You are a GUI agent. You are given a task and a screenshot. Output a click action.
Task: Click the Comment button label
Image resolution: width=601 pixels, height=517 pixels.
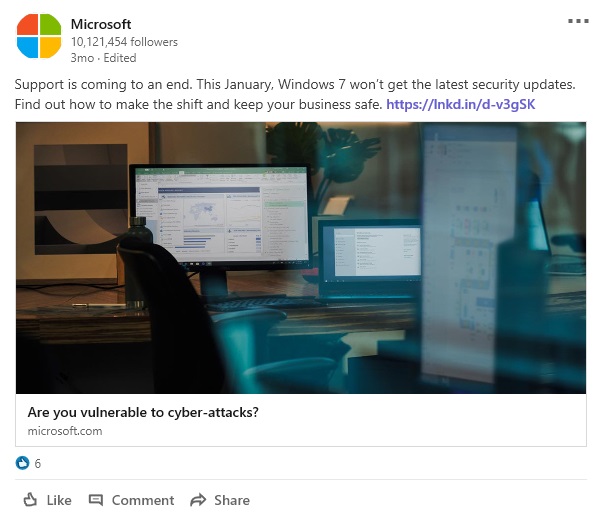143,500
